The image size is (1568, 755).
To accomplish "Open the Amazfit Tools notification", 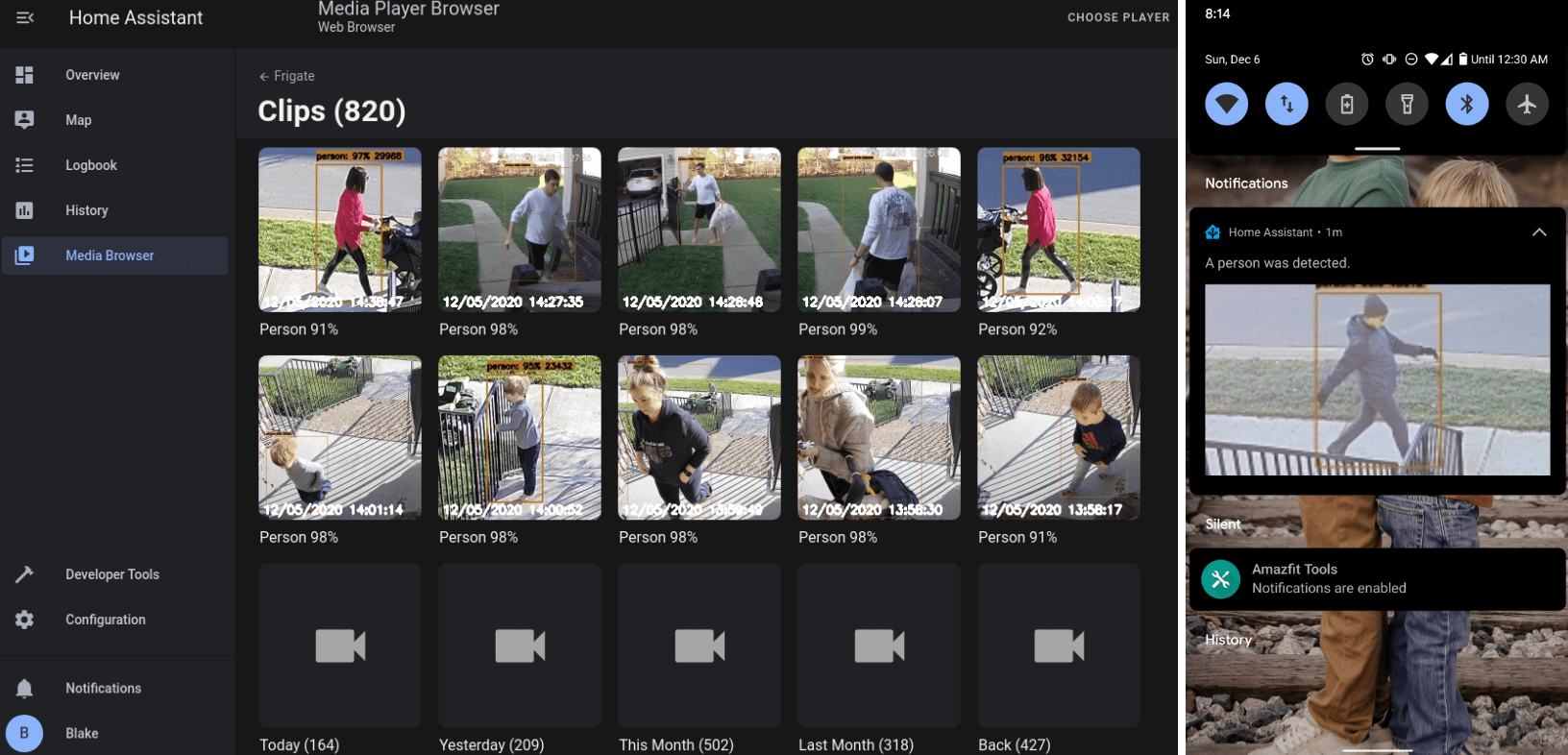I will pos(1378,579).
